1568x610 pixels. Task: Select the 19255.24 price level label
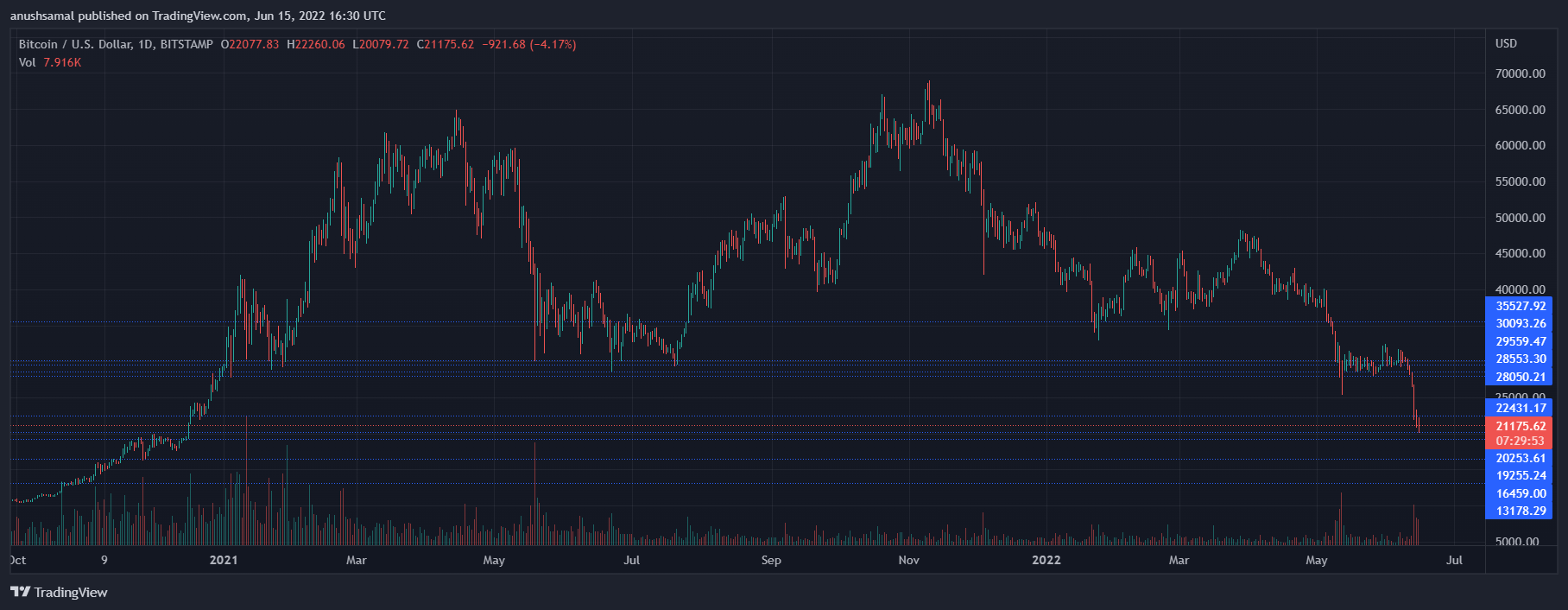pos(1519,475)
